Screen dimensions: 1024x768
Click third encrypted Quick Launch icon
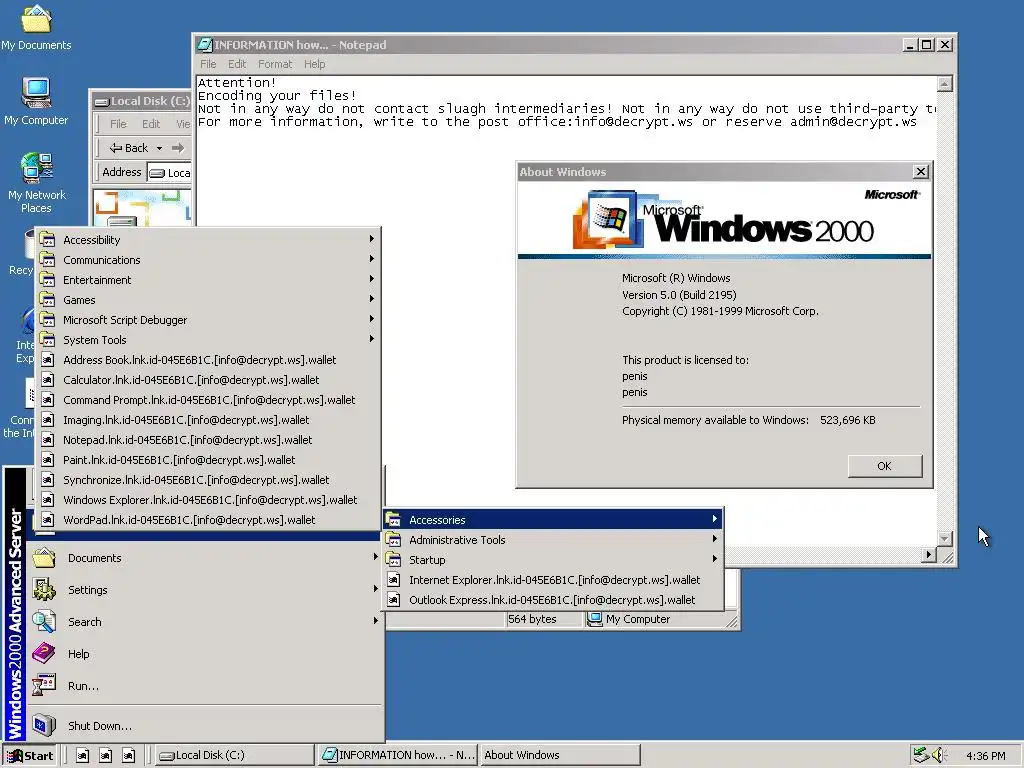pyautogui.click(x=129, y=756)
